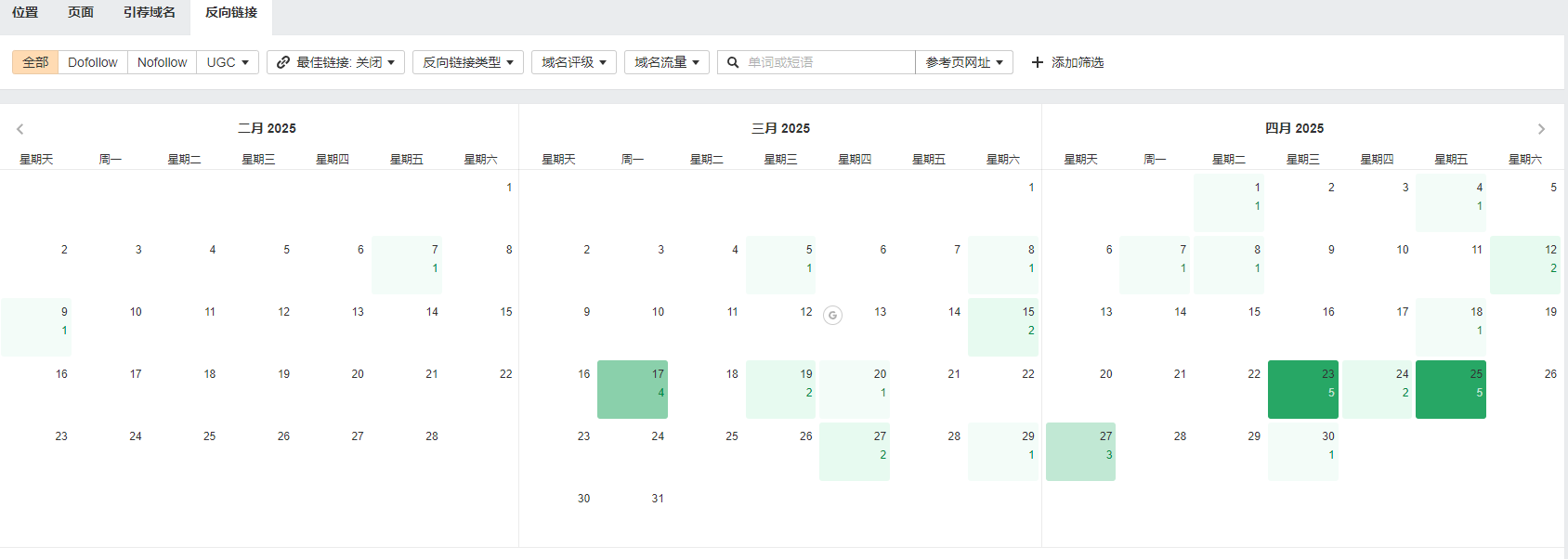1568x559 pixels.
Task: Advance calendar with right arrow icon
Action: click(x=1541, y=129)
